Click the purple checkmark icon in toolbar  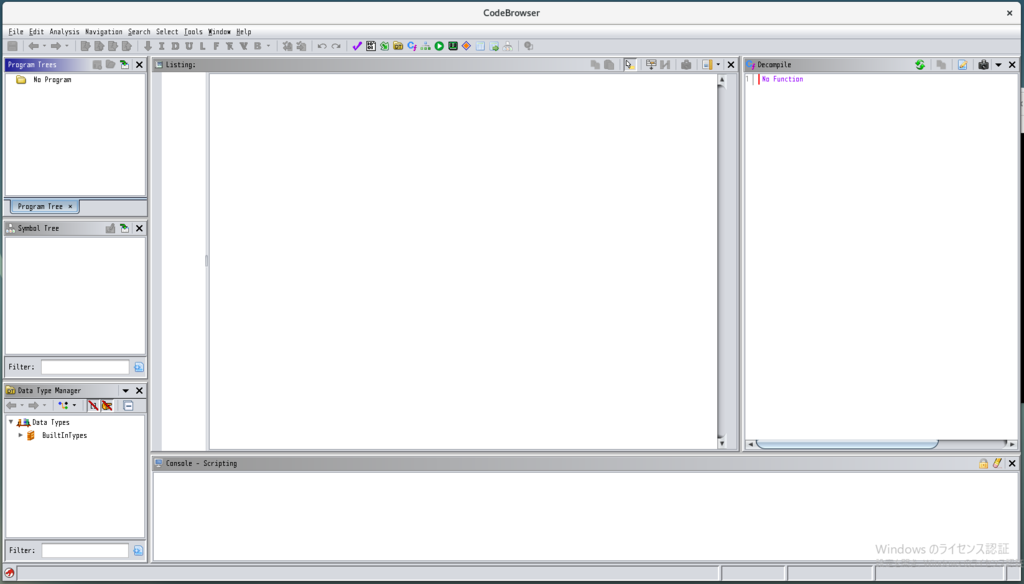click(357, 46)
